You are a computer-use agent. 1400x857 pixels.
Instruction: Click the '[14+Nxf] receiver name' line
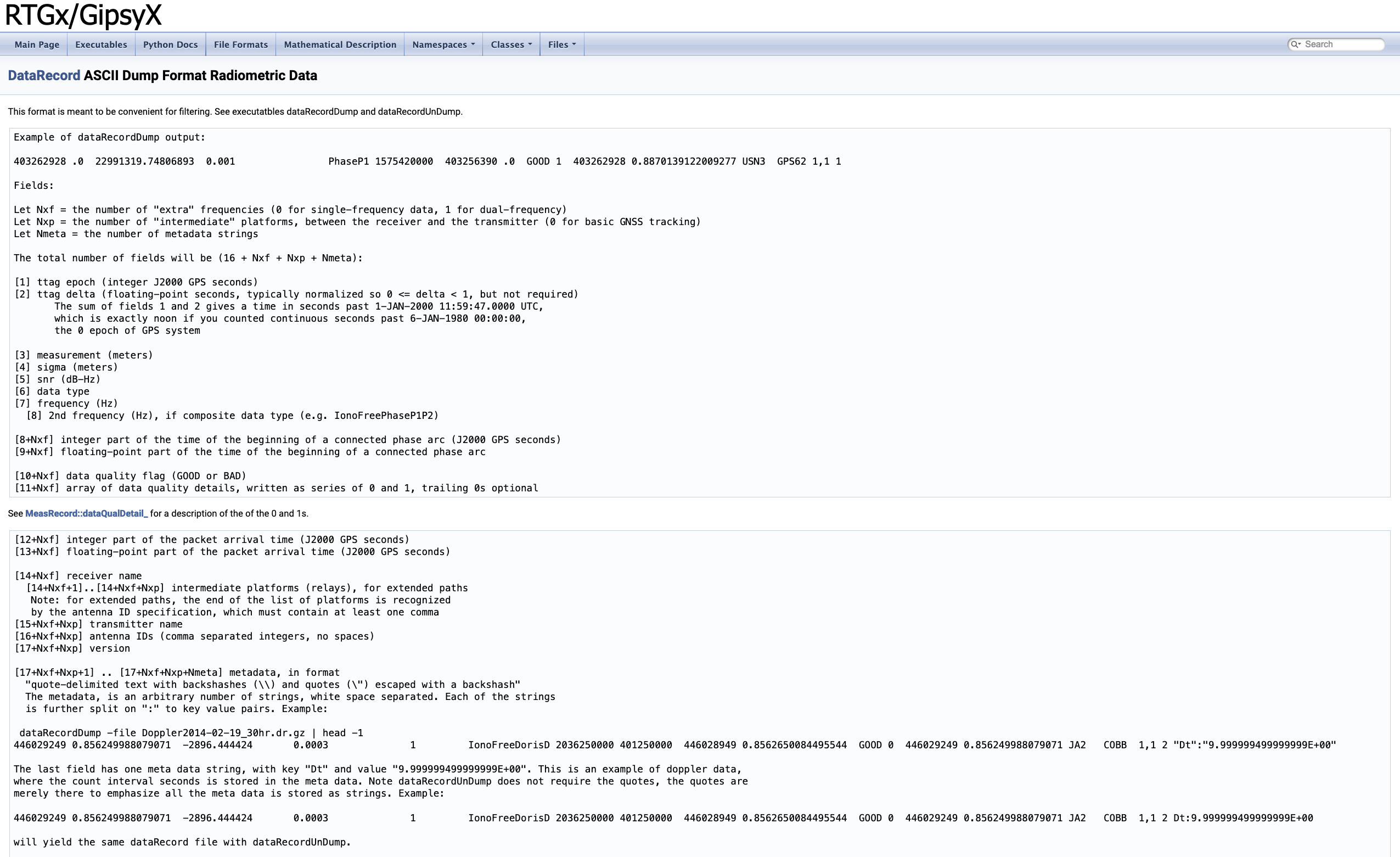tap(78, 576)
